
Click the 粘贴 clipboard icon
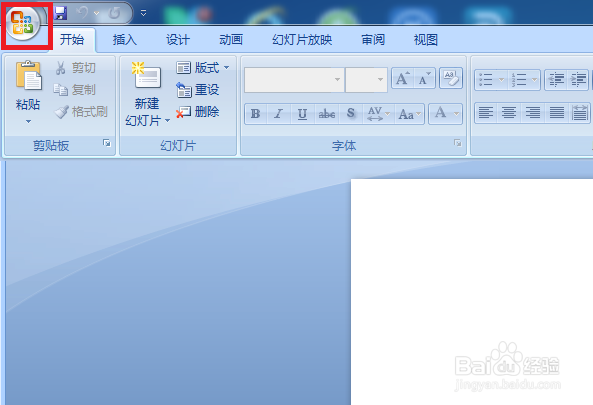click(x=28, y=76)
